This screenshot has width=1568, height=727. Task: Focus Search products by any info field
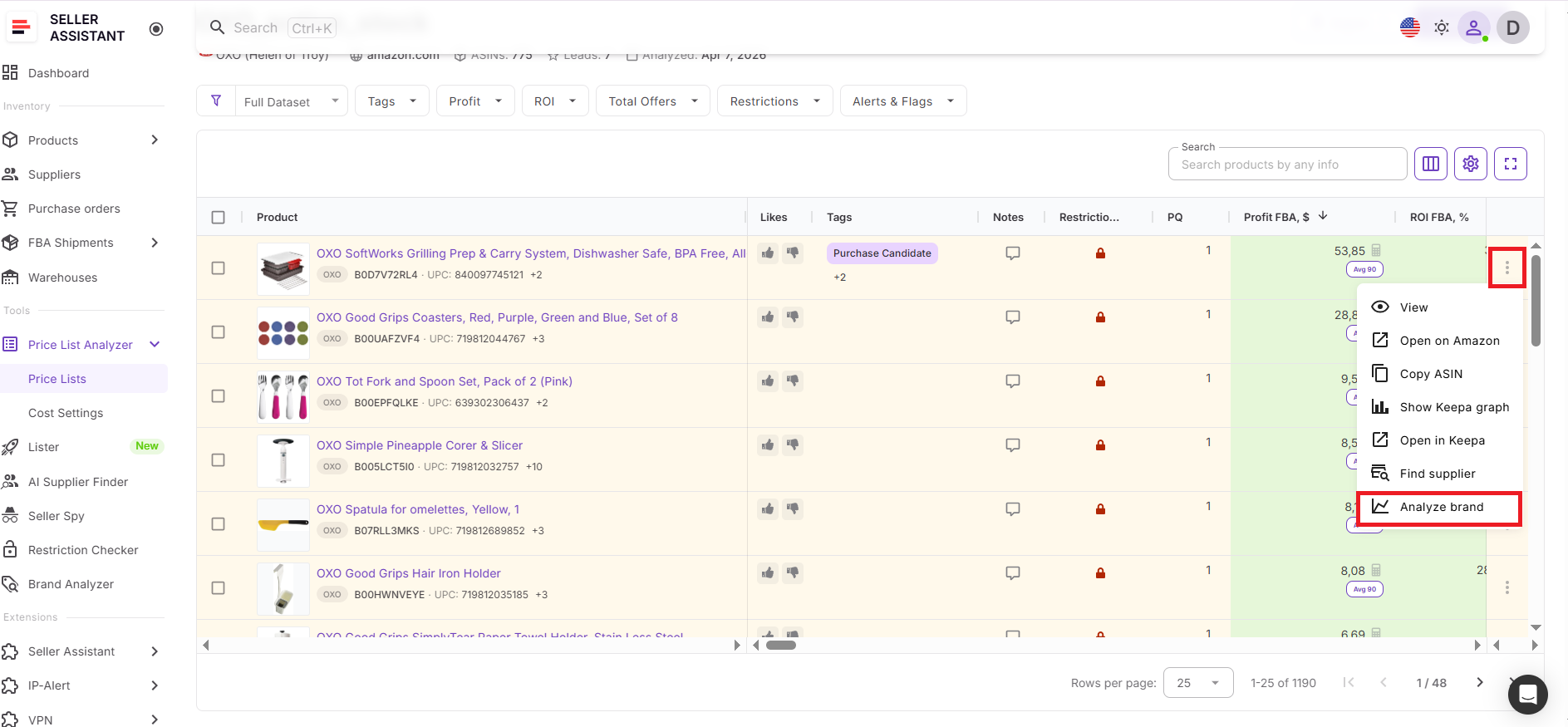click(1288, 165)
